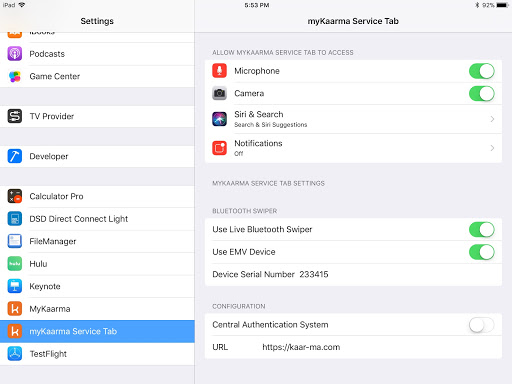Tap the Camera icon
The height and width of the screenshot is (384, 512).
(x=219, y=93)
